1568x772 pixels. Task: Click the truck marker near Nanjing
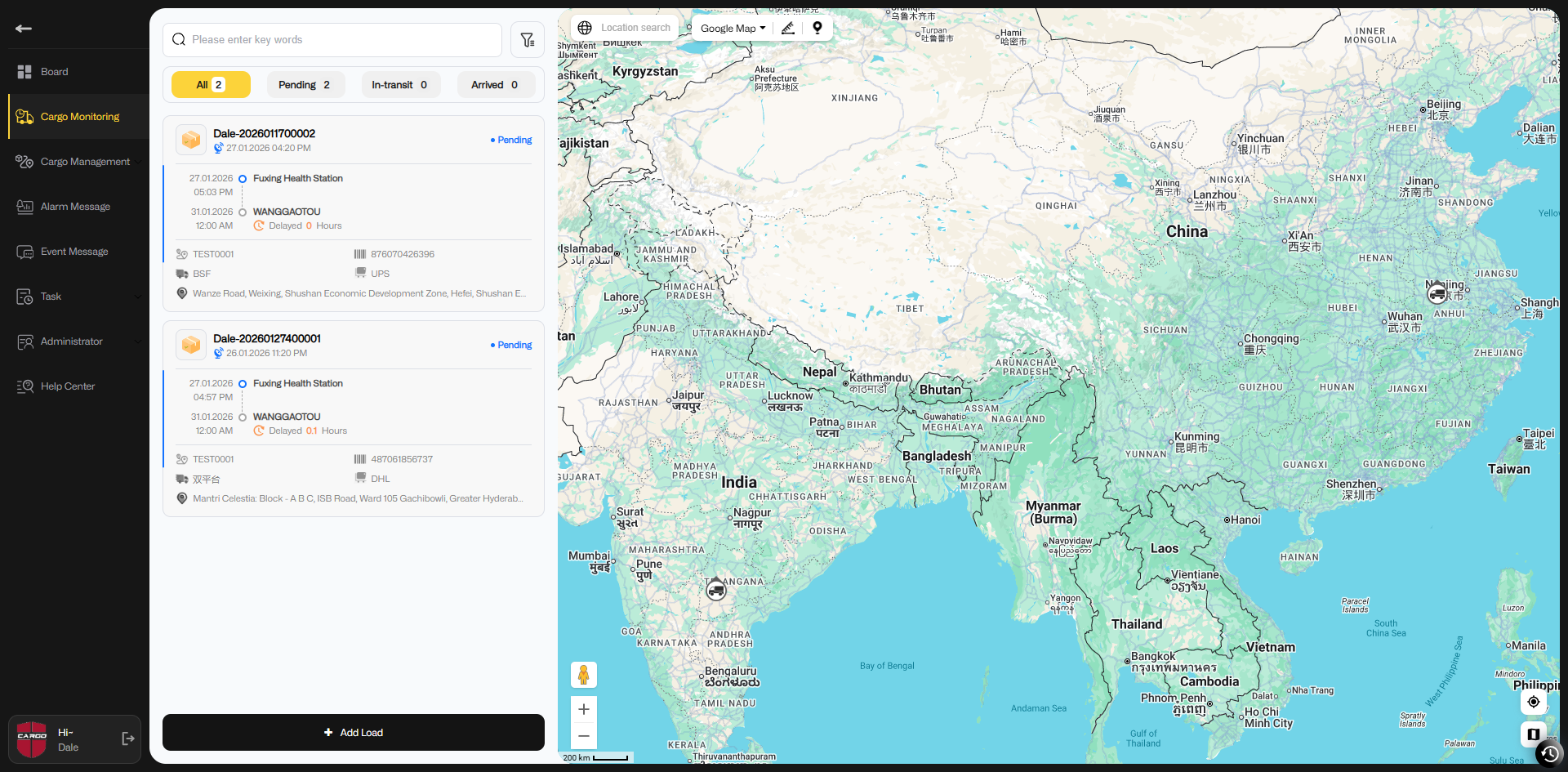(1437, 293)
